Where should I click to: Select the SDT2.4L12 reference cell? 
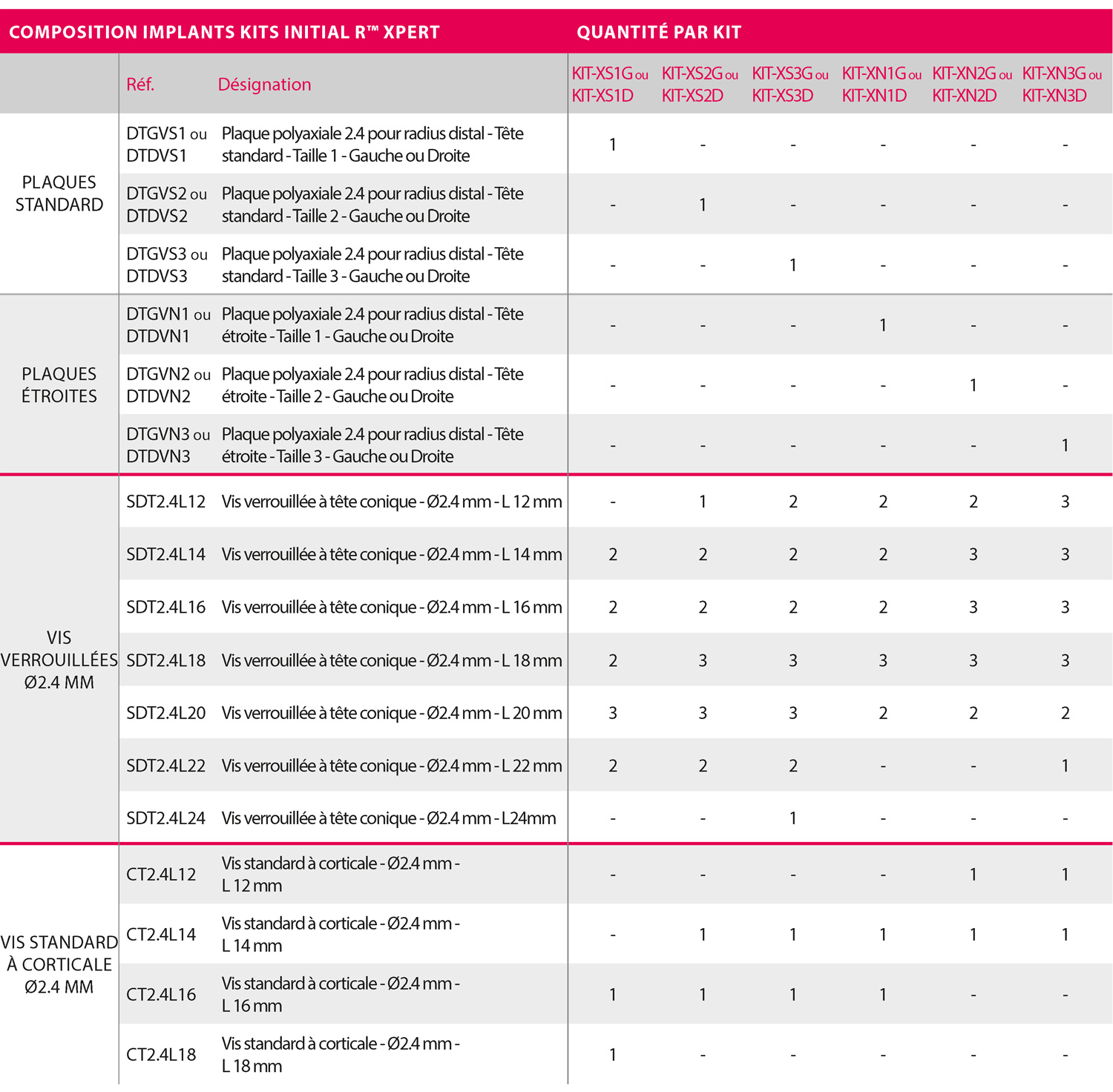(165, 501)
